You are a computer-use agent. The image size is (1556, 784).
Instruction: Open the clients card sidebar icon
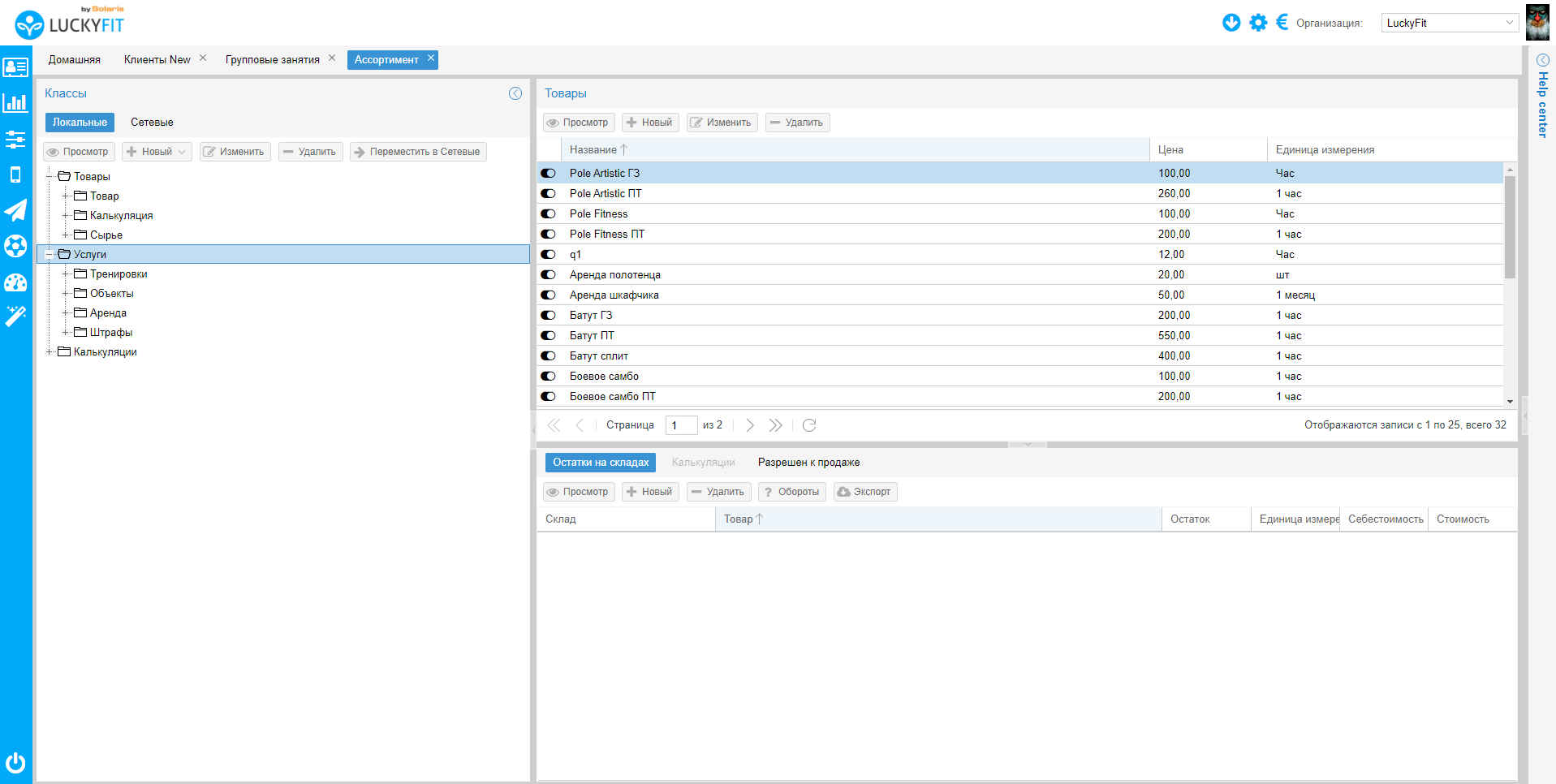pyautogui.click(x=15, y=67)
